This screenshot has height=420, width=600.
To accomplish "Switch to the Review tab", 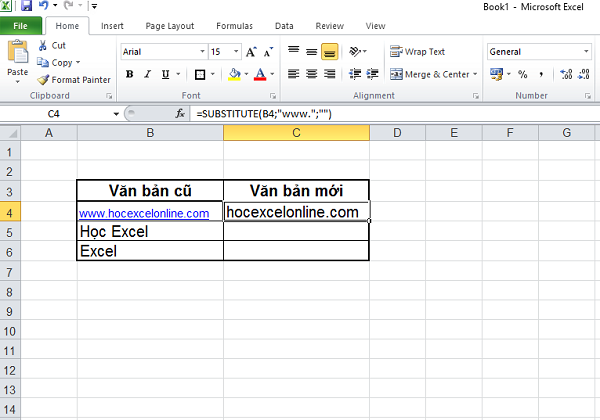I will 329,26.
